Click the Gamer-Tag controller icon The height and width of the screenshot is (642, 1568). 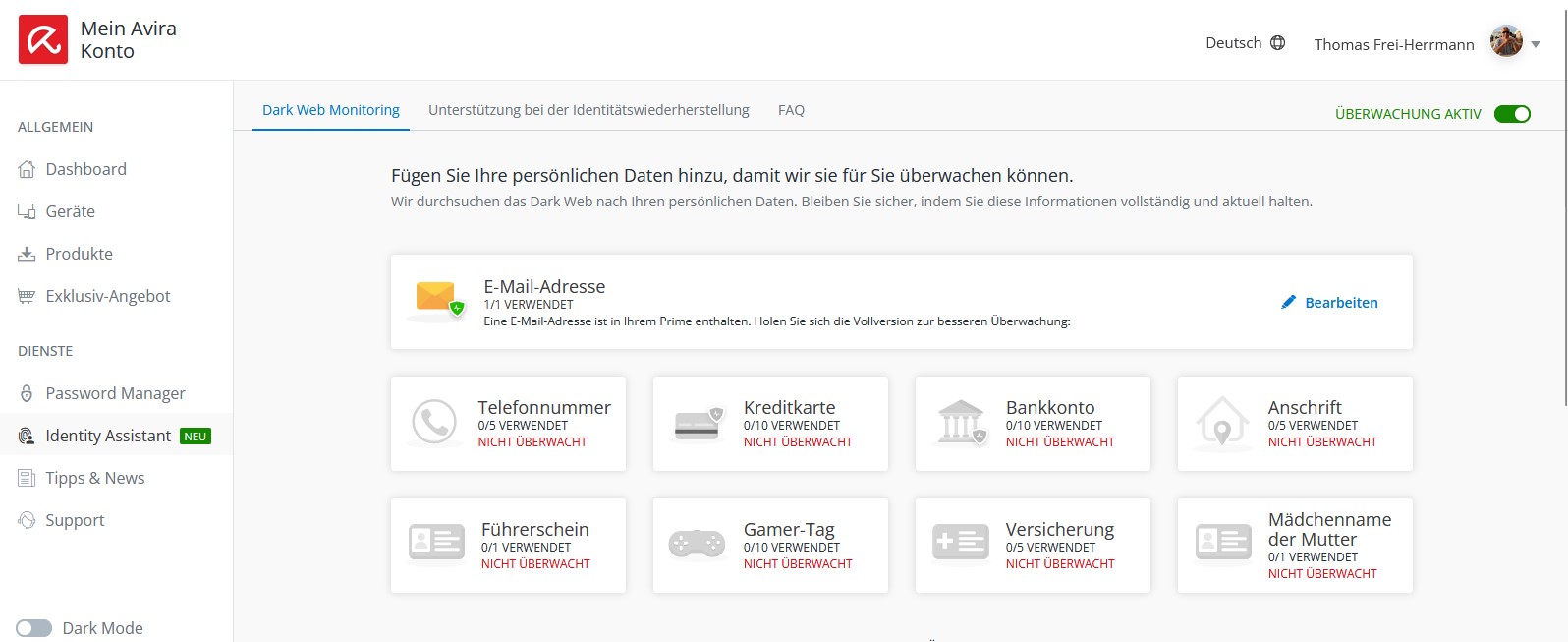click(697, 544)
